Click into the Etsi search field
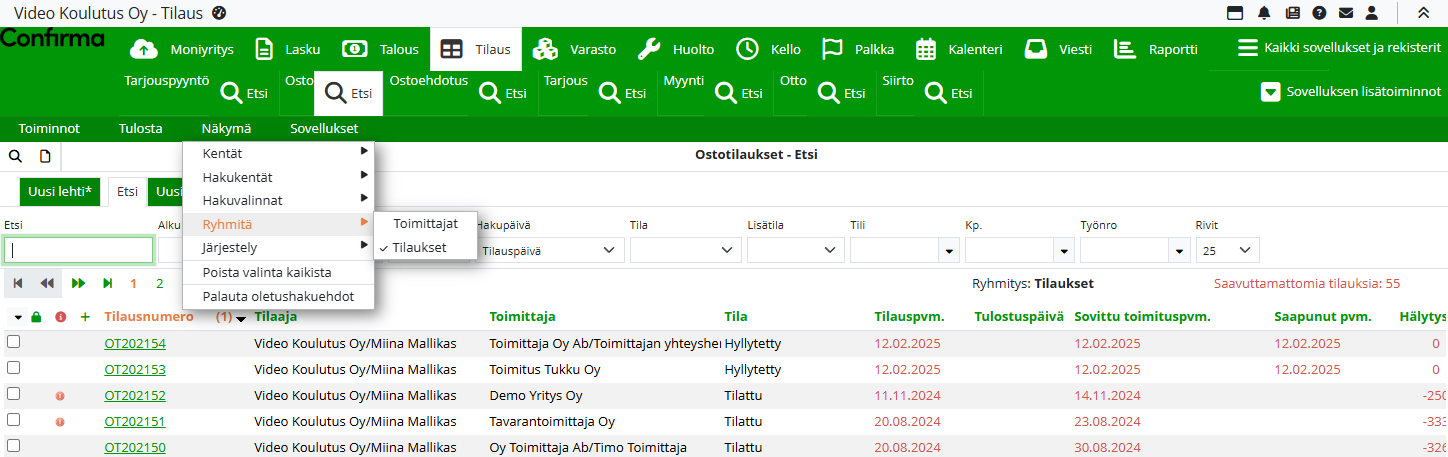Viewport: 1448px width, 457px height. coord(78,250)
